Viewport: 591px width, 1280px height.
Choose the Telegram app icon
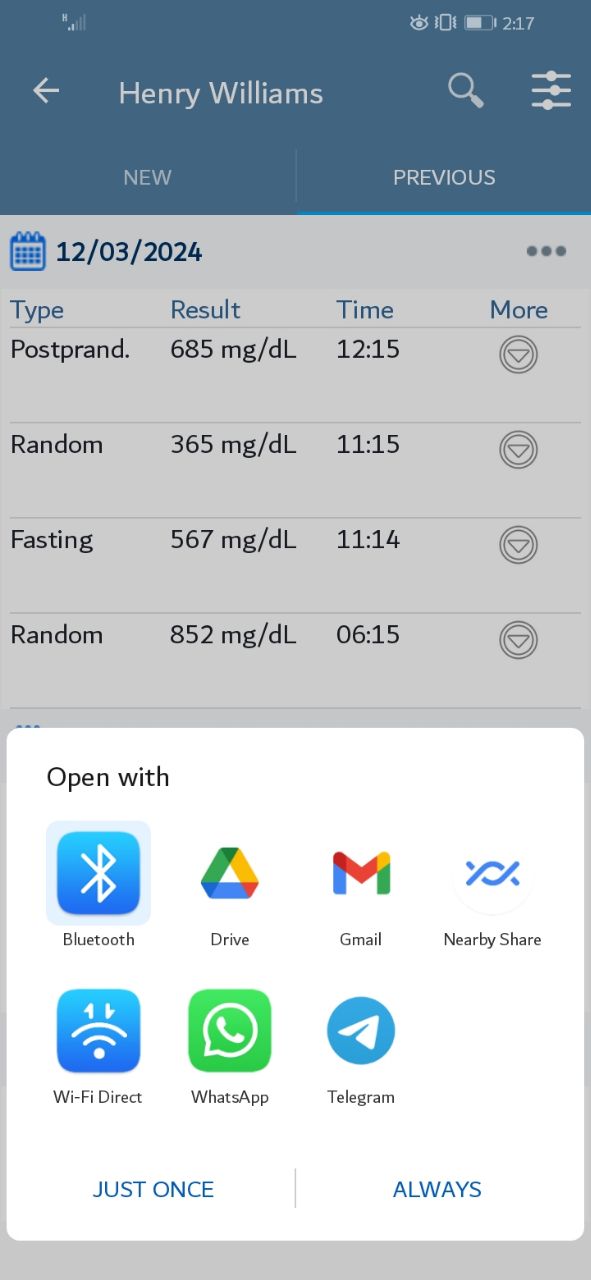(361, 1031)
